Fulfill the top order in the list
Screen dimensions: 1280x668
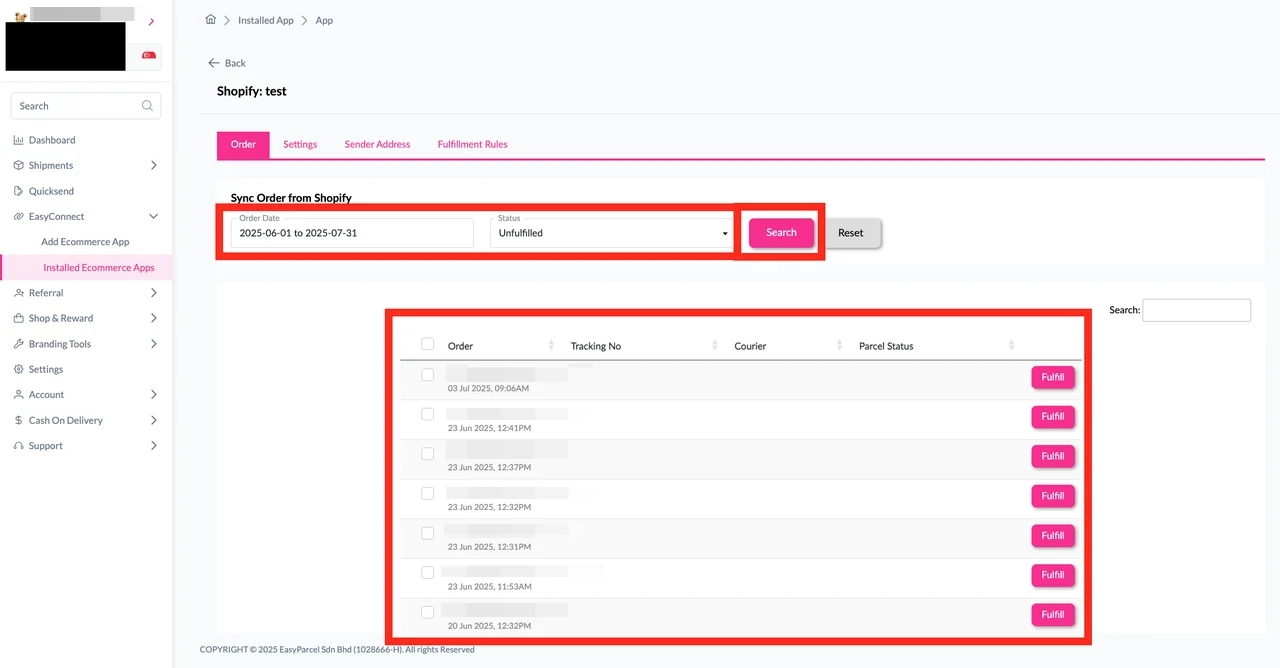point(1052,377)
